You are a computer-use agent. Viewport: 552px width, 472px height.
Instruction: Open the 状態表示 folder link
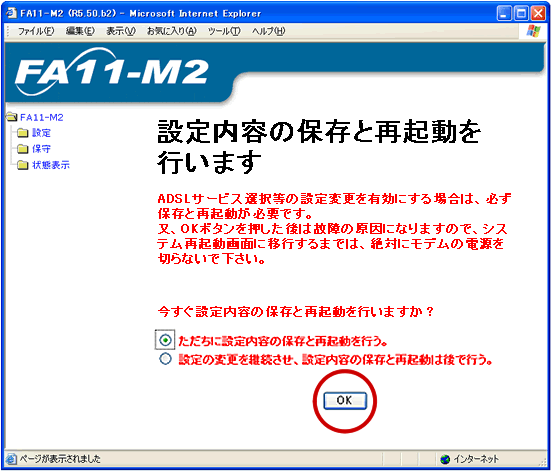tap(51, 165)
